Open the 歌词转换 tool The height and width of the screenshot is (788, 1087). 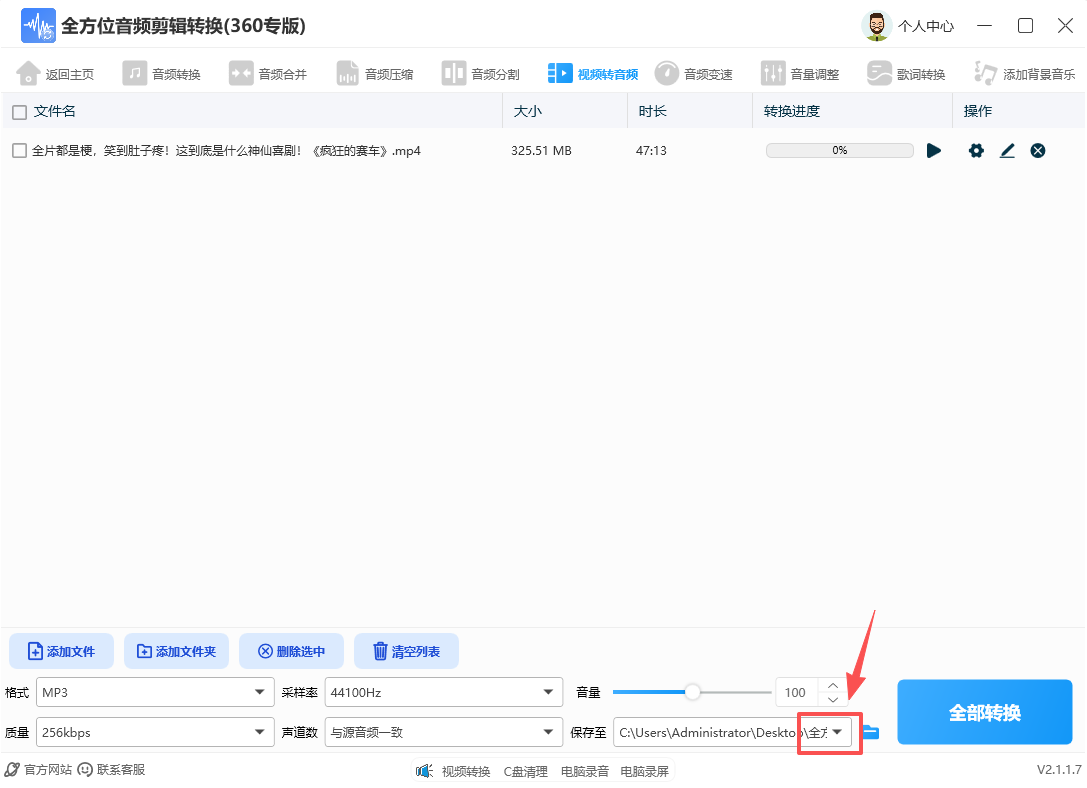click(x=905, y=72)
